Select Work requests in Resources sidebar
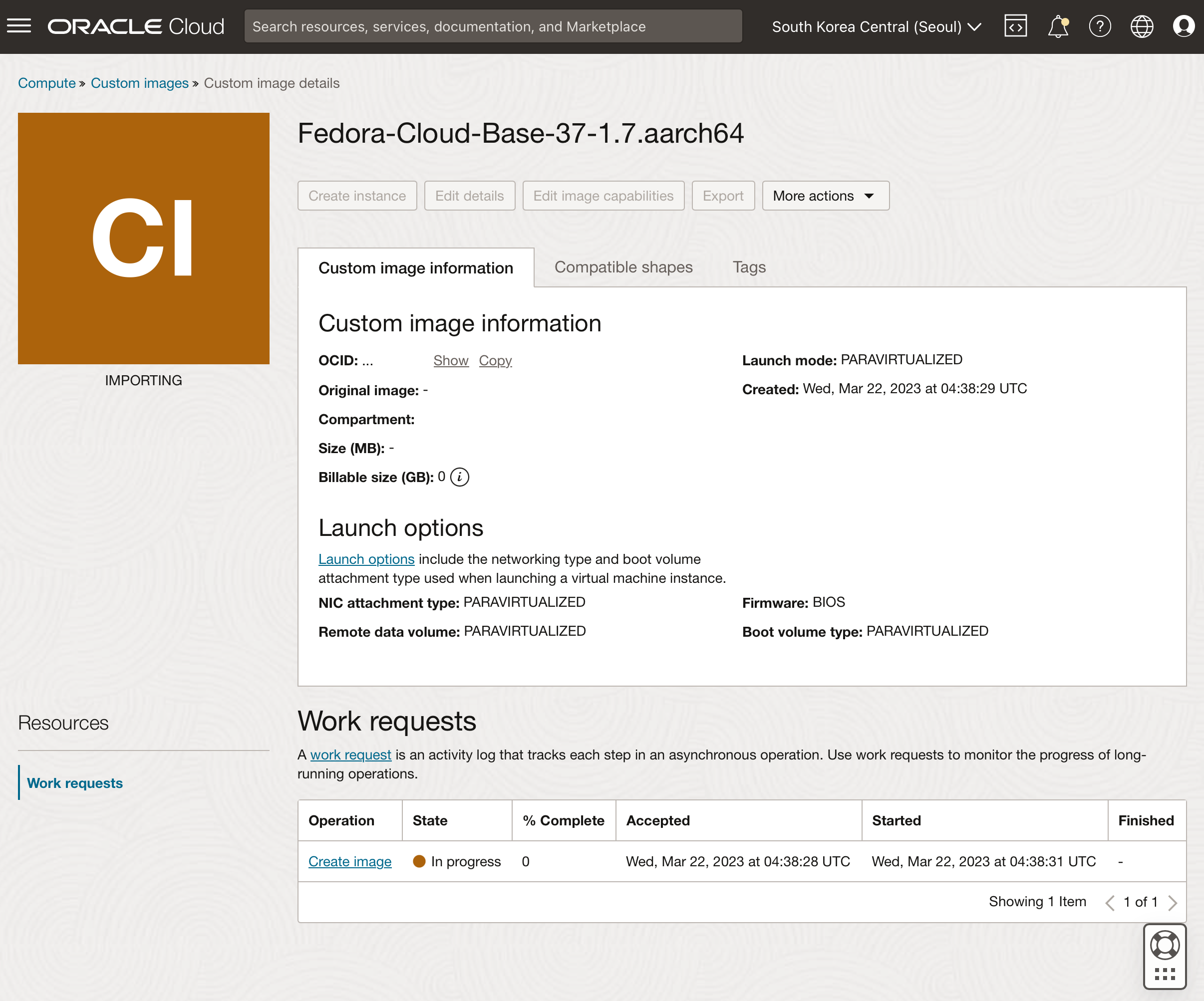The height and width of the screenshot is (1001, 1204). click(74, 783)
